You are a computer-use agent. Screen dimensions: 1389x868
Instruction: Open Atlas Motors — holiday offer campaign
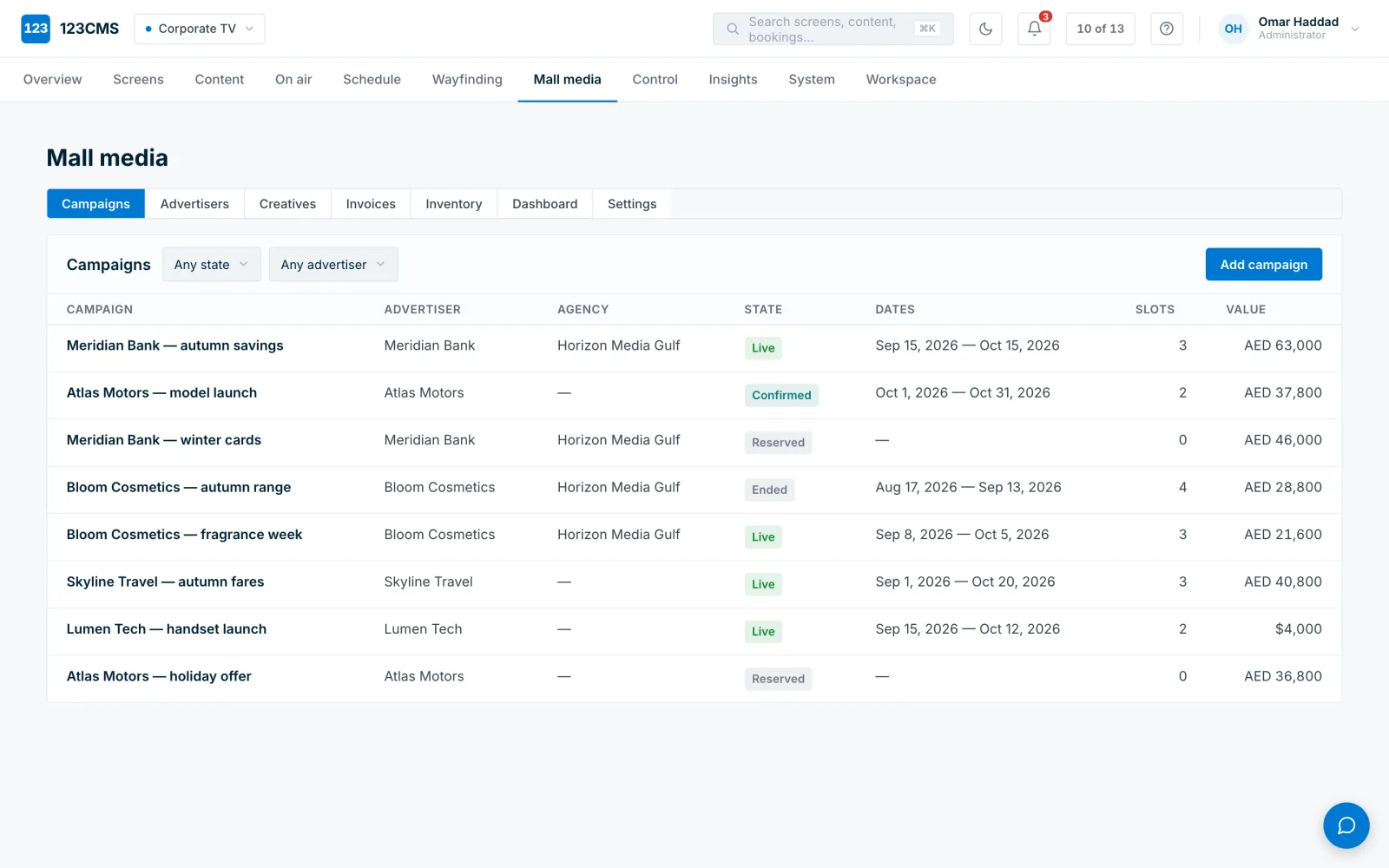159,677
